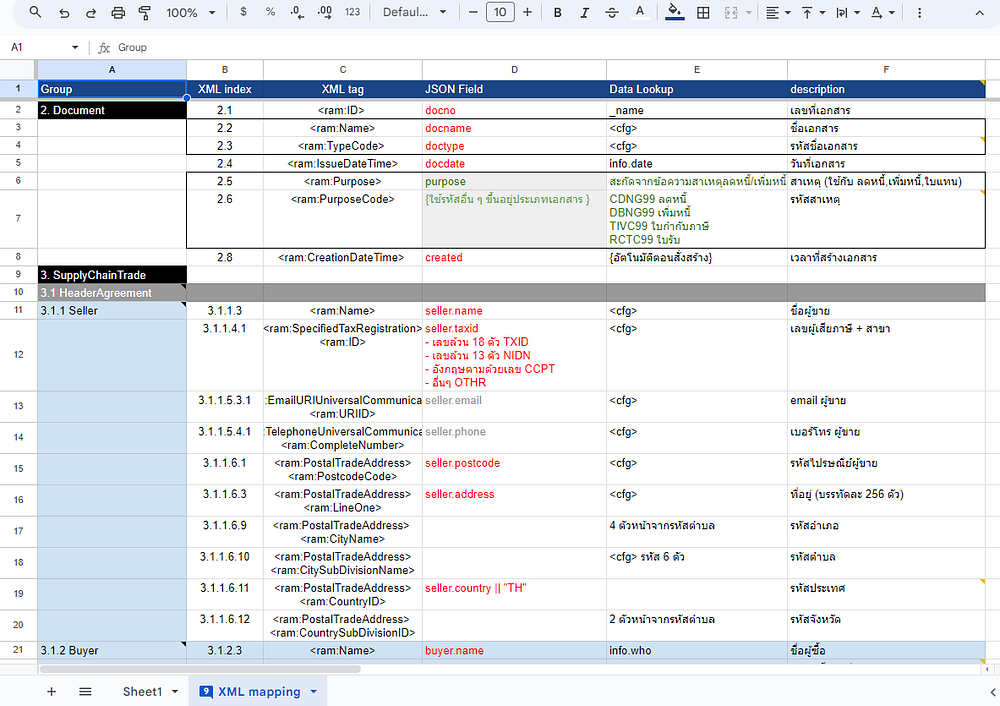Toggle strikethrough formatting

click(612, 13)
